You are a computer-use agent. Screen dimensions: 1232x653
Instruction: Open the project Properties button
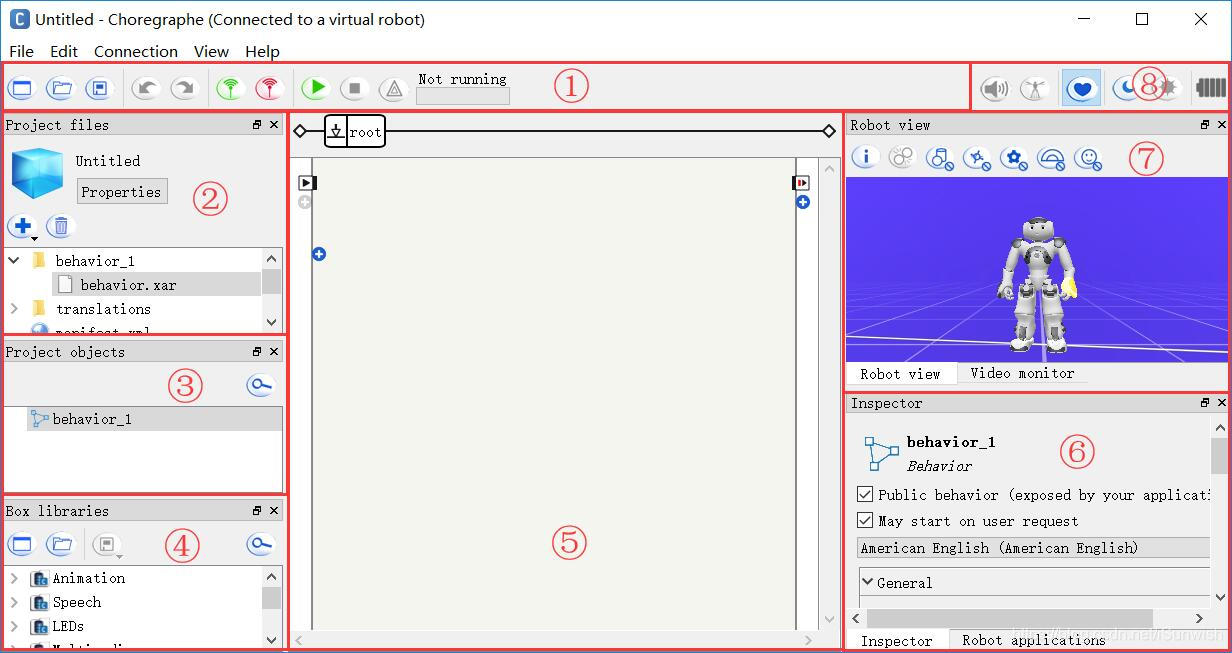pyautogui.click(x=121, y=191)
